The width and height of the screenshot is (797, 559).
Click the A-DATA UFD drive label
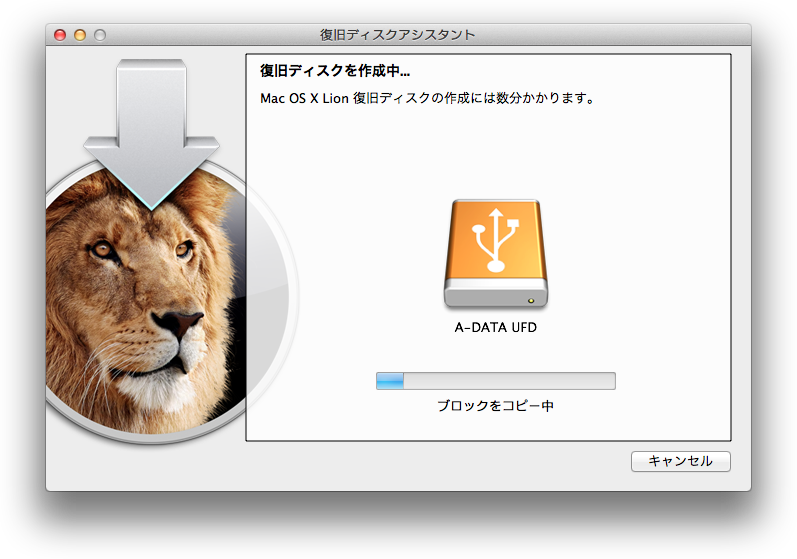tap(496, 328)
